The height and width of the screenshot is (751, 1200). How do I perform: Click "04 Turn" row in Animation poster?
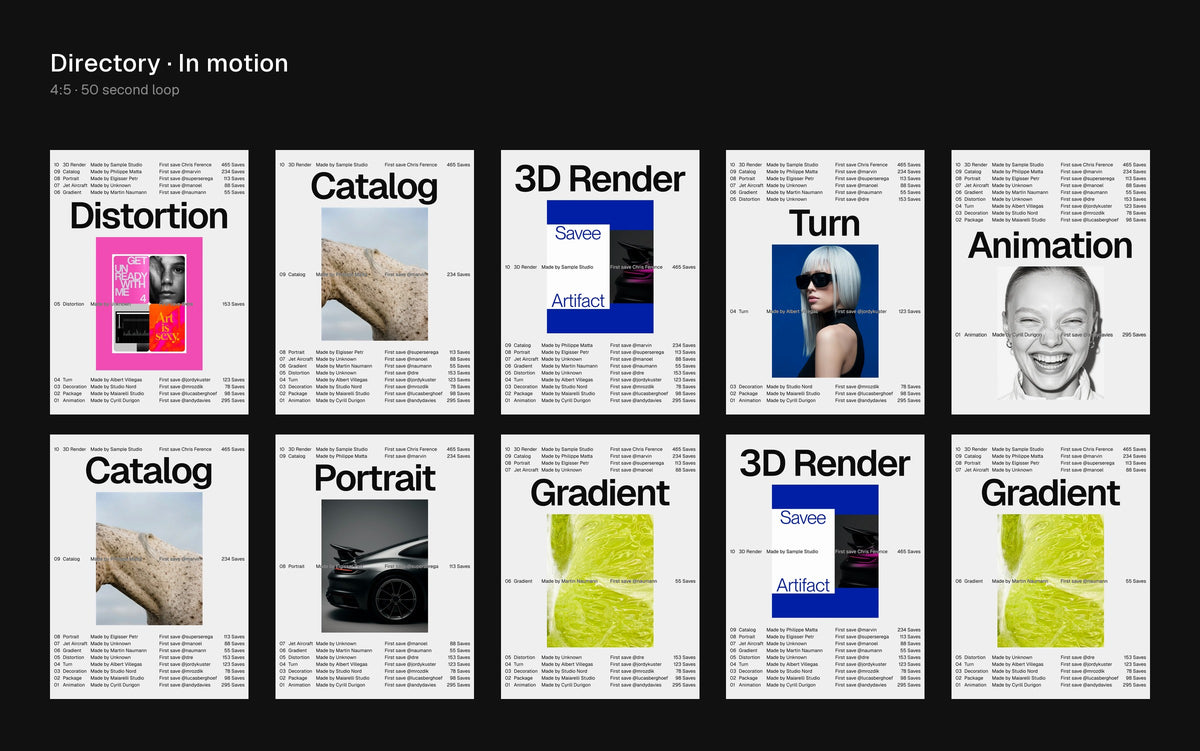pyautogui.click(x=1050, y=206)
